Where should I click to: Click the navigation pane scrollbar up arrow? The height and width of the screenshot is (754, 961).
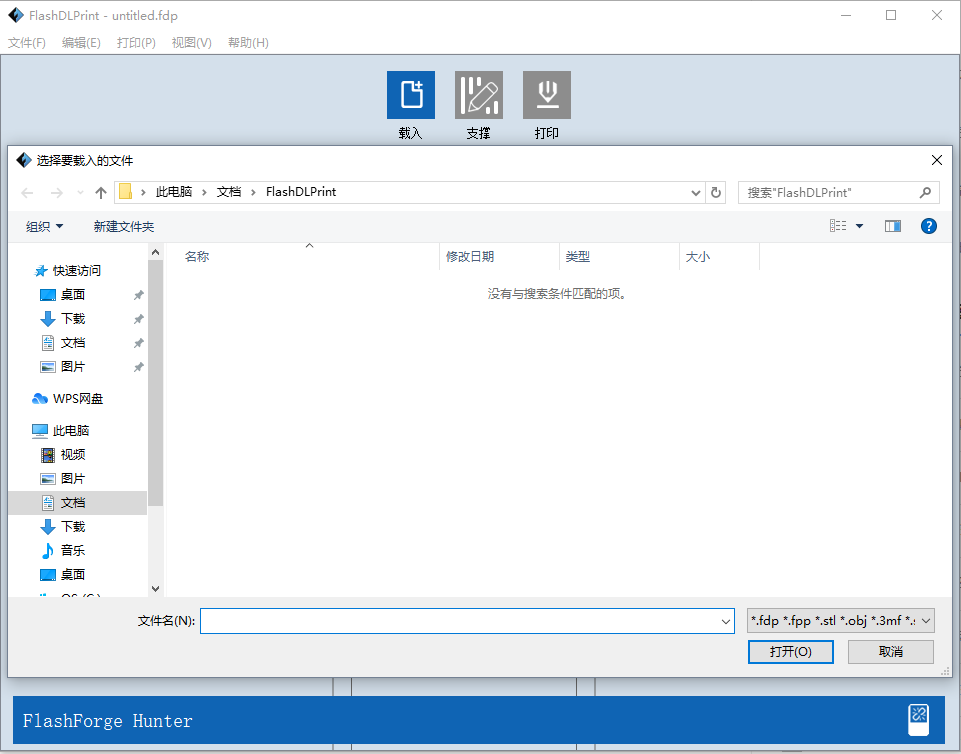coord(156,253)
